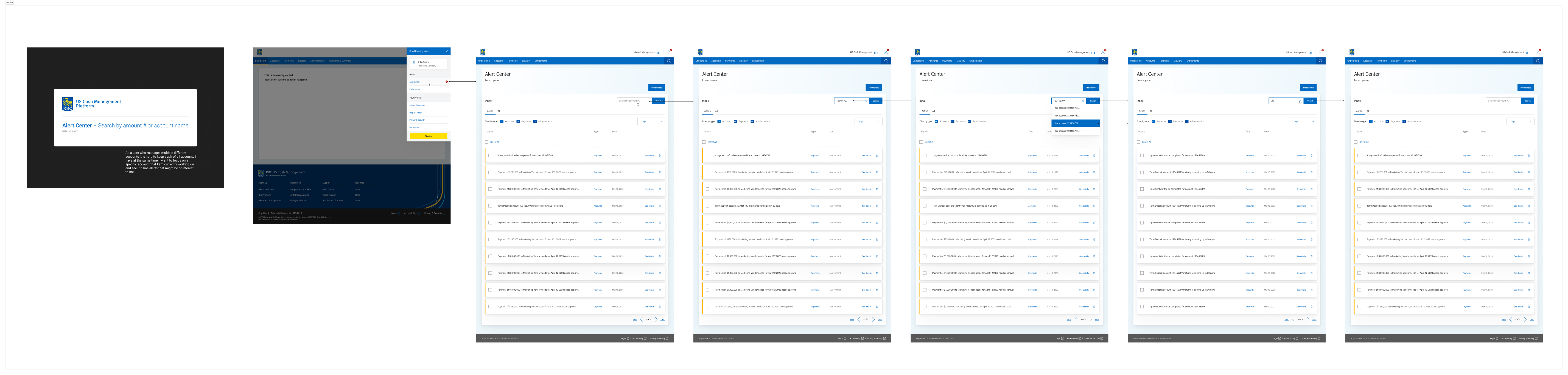Open app grid icon in fourth Alert Center frame
The height and width of the screenshot is (375, 1568).
coord(1311,52)
